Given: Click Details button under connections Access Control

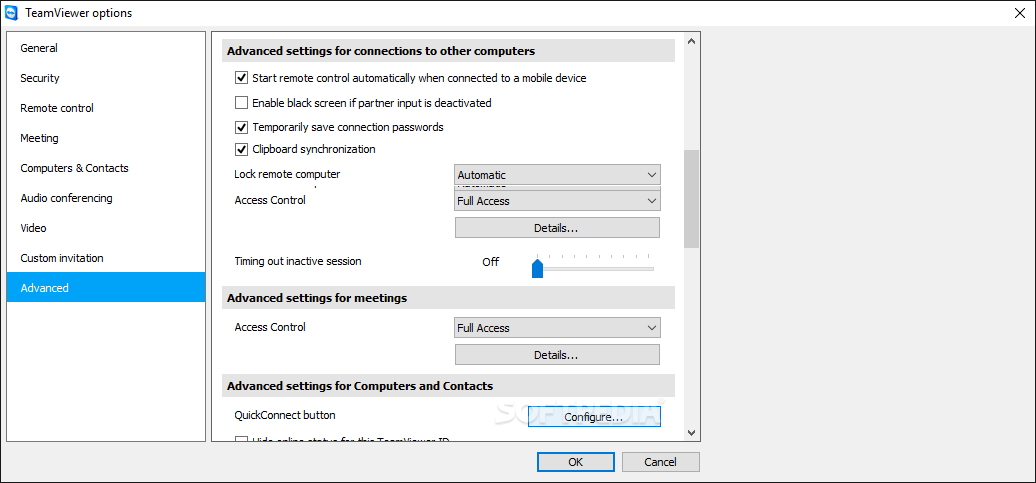Looking at the screenshot, I should tap(557, 228).
